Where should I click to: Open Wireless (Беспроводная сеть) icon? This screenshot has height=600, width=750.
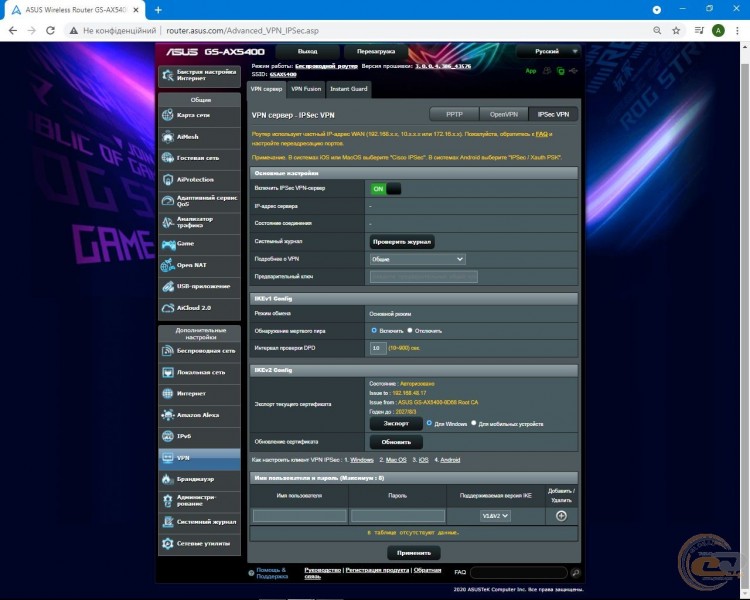tap(167, 351)
